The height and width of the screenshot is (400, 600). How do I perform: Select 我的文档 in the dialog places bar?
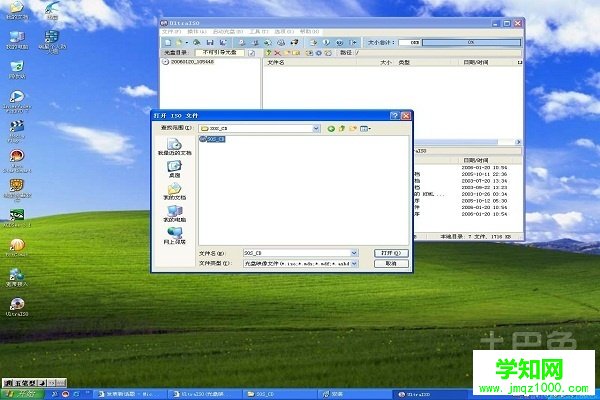tap(174, 191)
